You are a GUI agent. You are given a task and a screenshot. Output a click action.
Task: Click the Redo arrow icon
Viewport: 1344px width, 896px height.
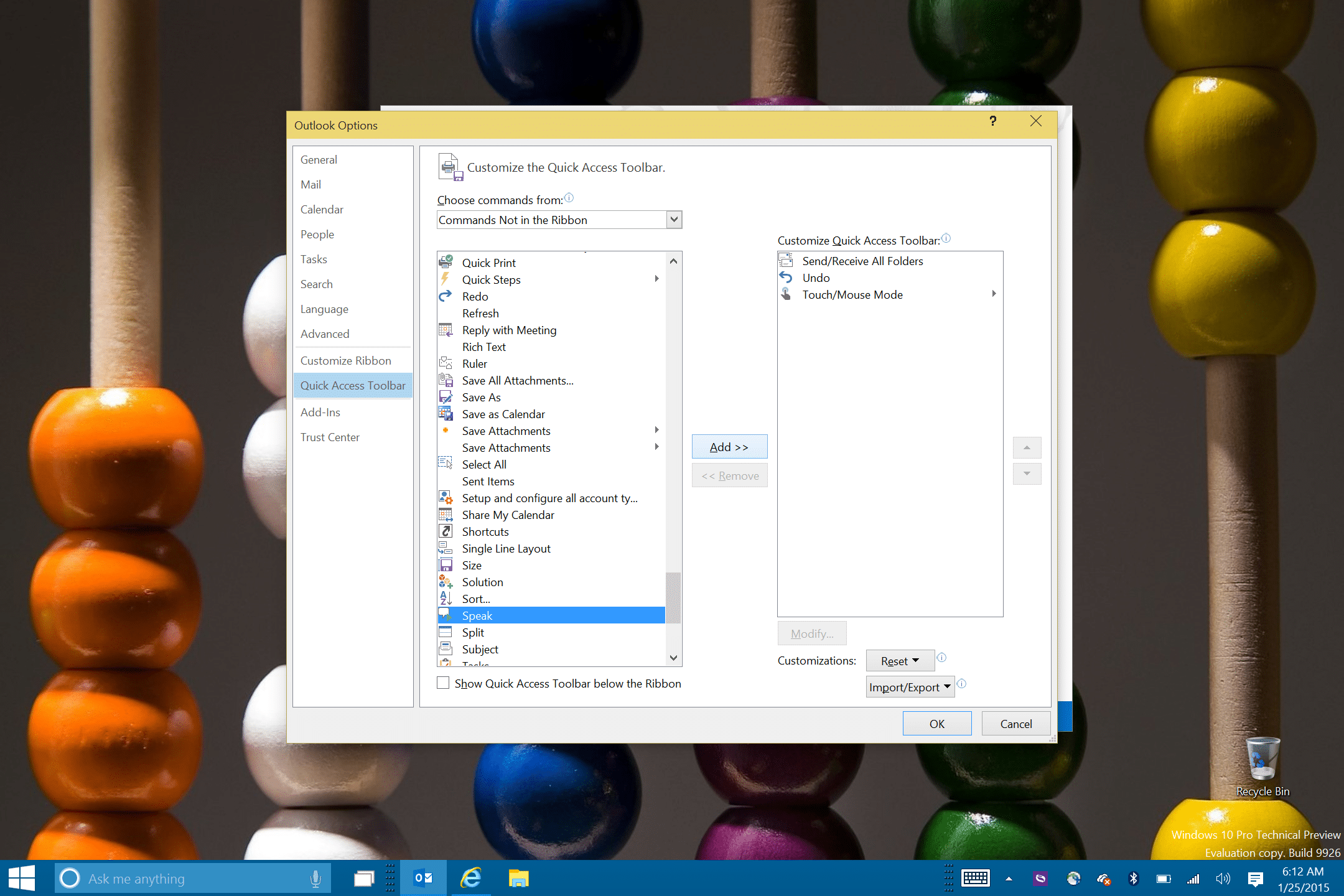pyautogui.click(x=446, y=296)
